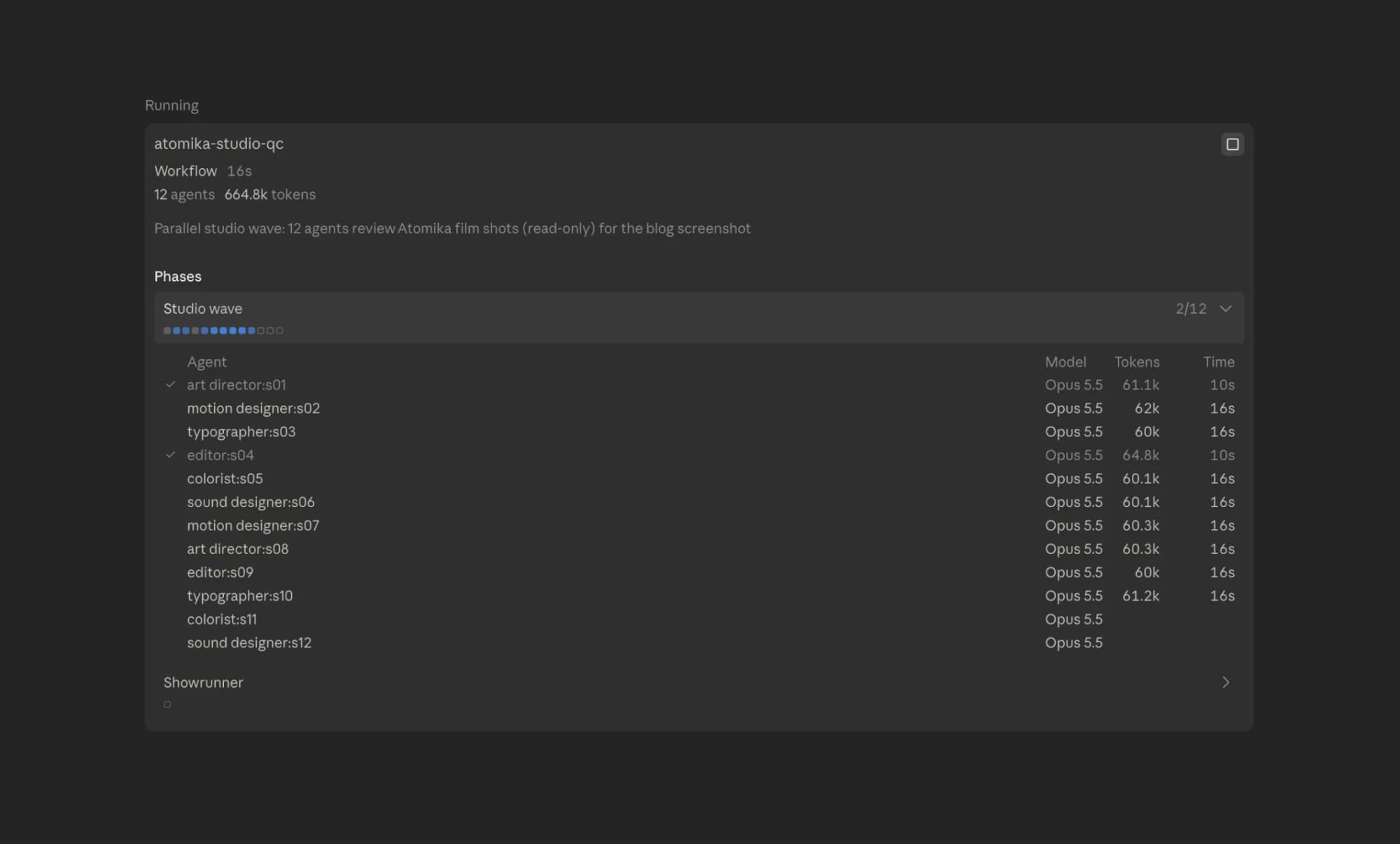Click the 10s time for art director:s01
Viewport: 1400px width, 844px height.
tap(1222, 385)
